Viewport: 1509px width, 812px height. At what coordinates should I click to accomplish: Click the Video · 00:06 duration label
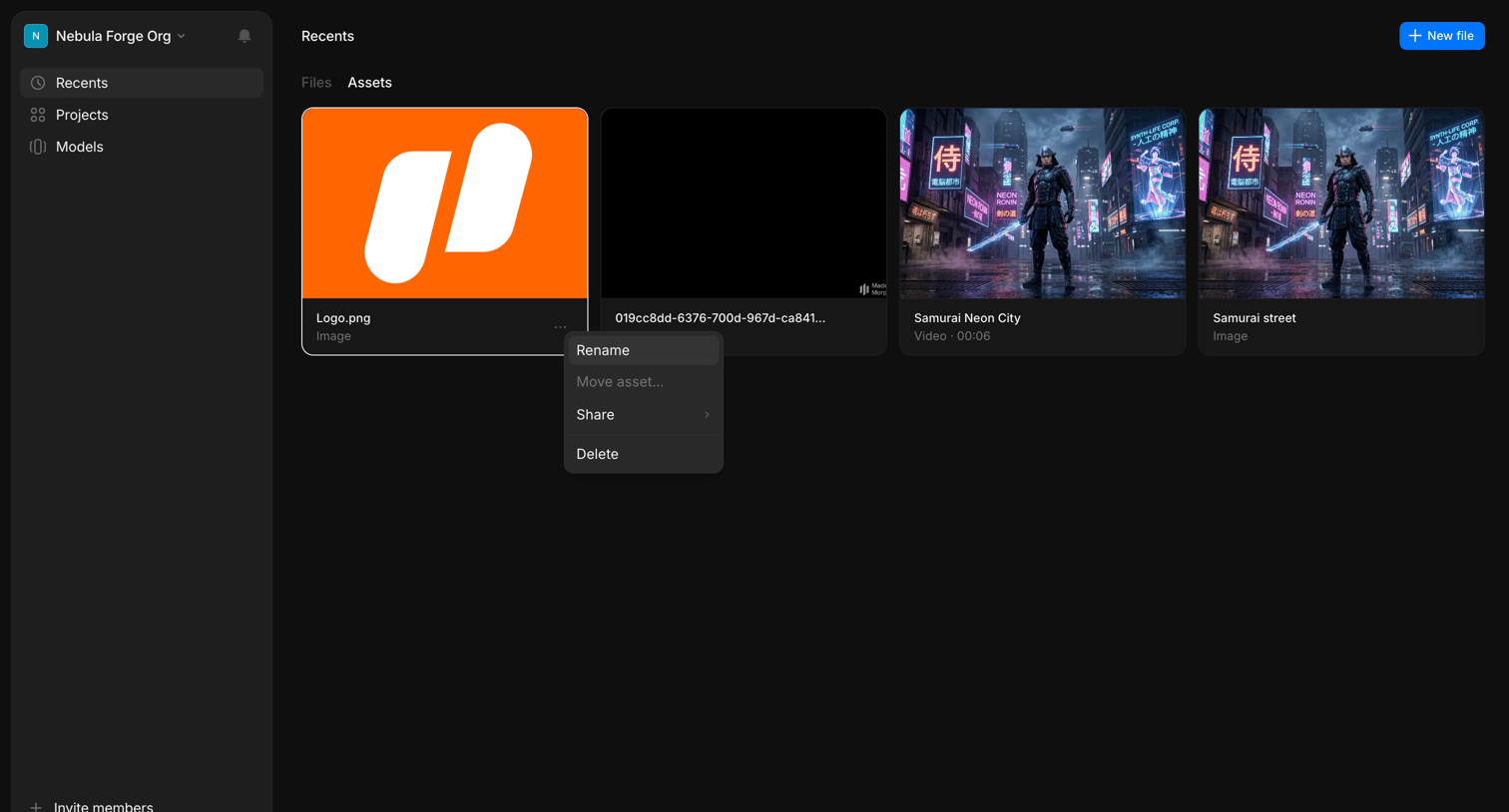pyautogui.click(x=952, y=336)
